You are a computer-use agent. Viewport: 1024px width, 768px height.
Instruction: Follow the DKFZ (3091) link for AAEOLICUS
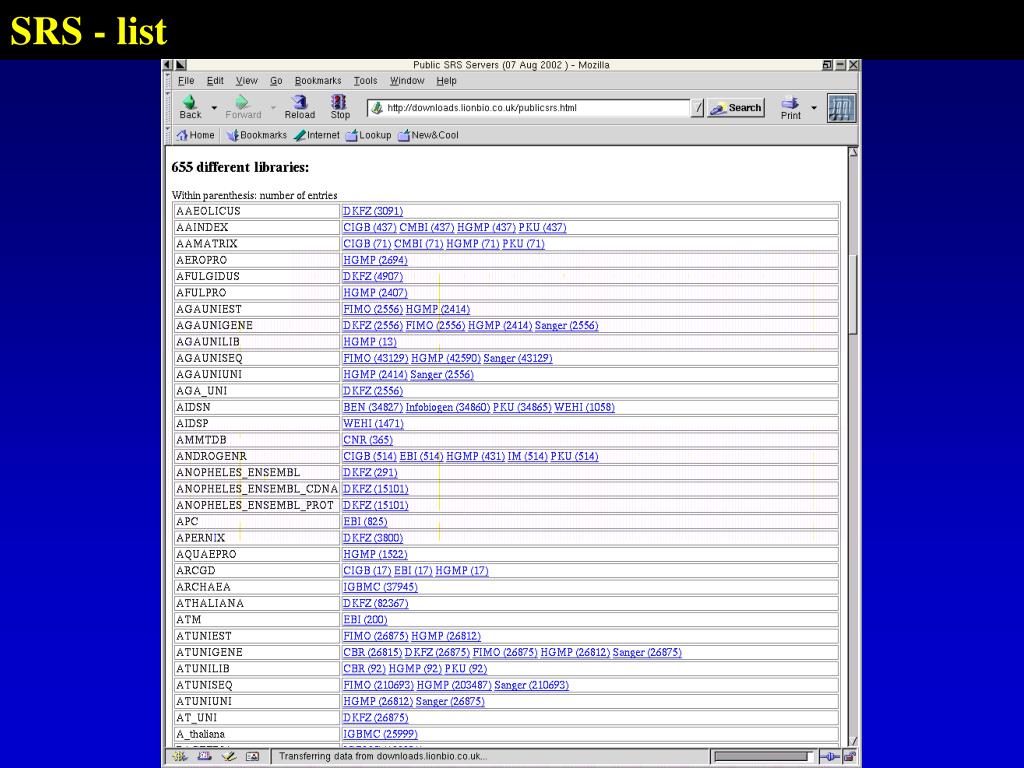tap(373, 211)
